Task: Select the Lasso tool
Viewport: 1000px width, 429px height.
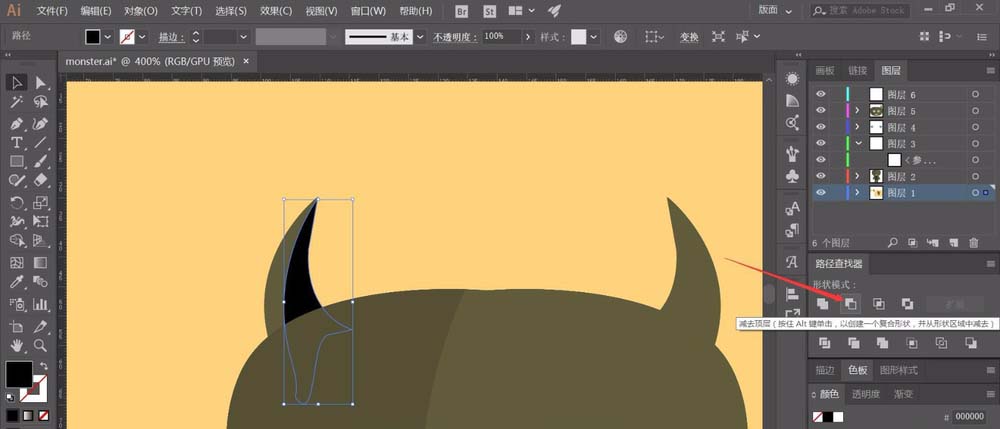Action: coord(40,102)
